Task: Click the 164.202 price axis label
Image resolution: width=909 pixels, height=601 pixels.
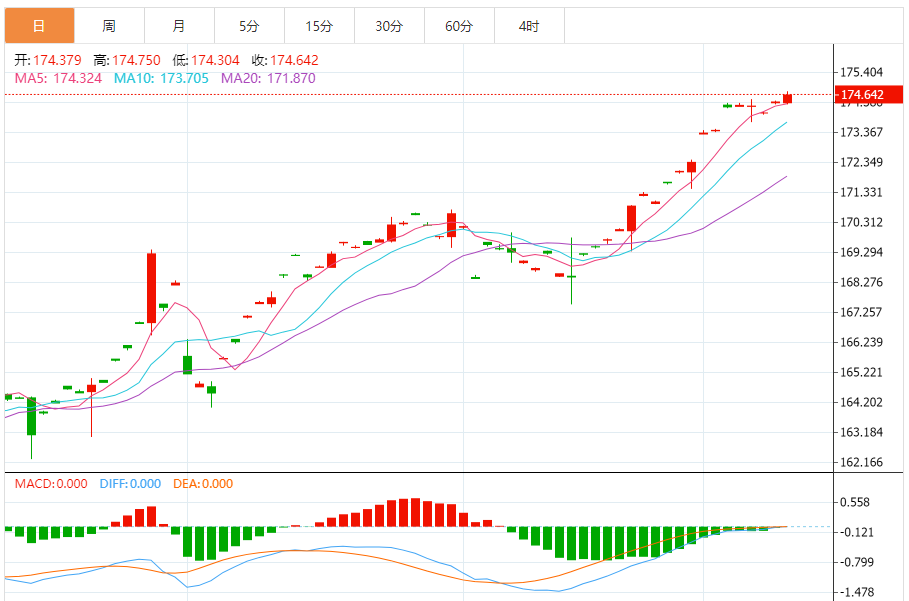Action: click(x=861, y=402)
